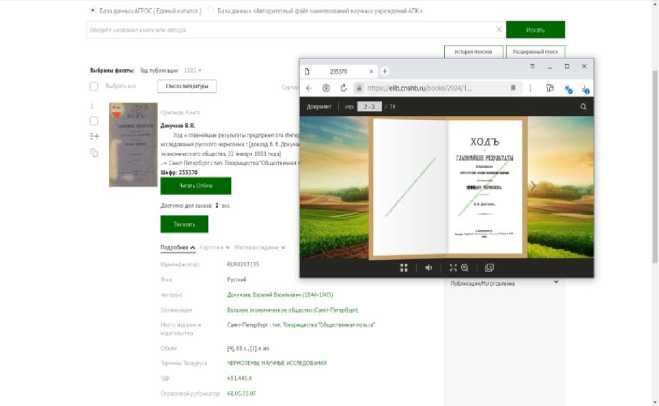Go back in popup browser window
Image resolution: width=659 pixels, height=406 pixels.
(310, 88)
